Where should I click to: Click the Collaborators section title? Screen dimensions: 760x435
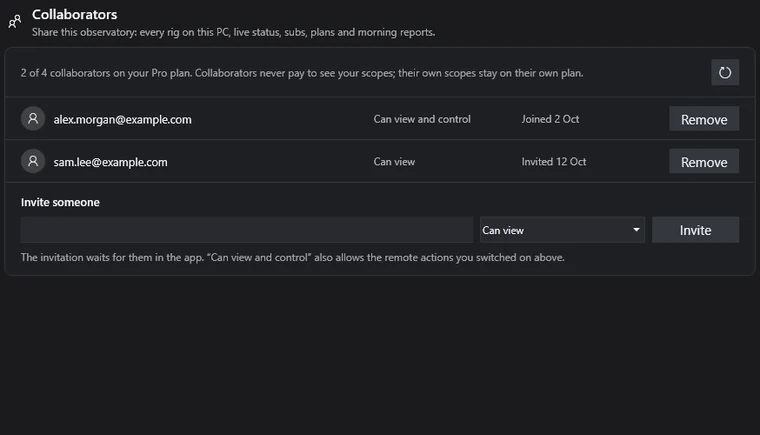click(75, 15)
